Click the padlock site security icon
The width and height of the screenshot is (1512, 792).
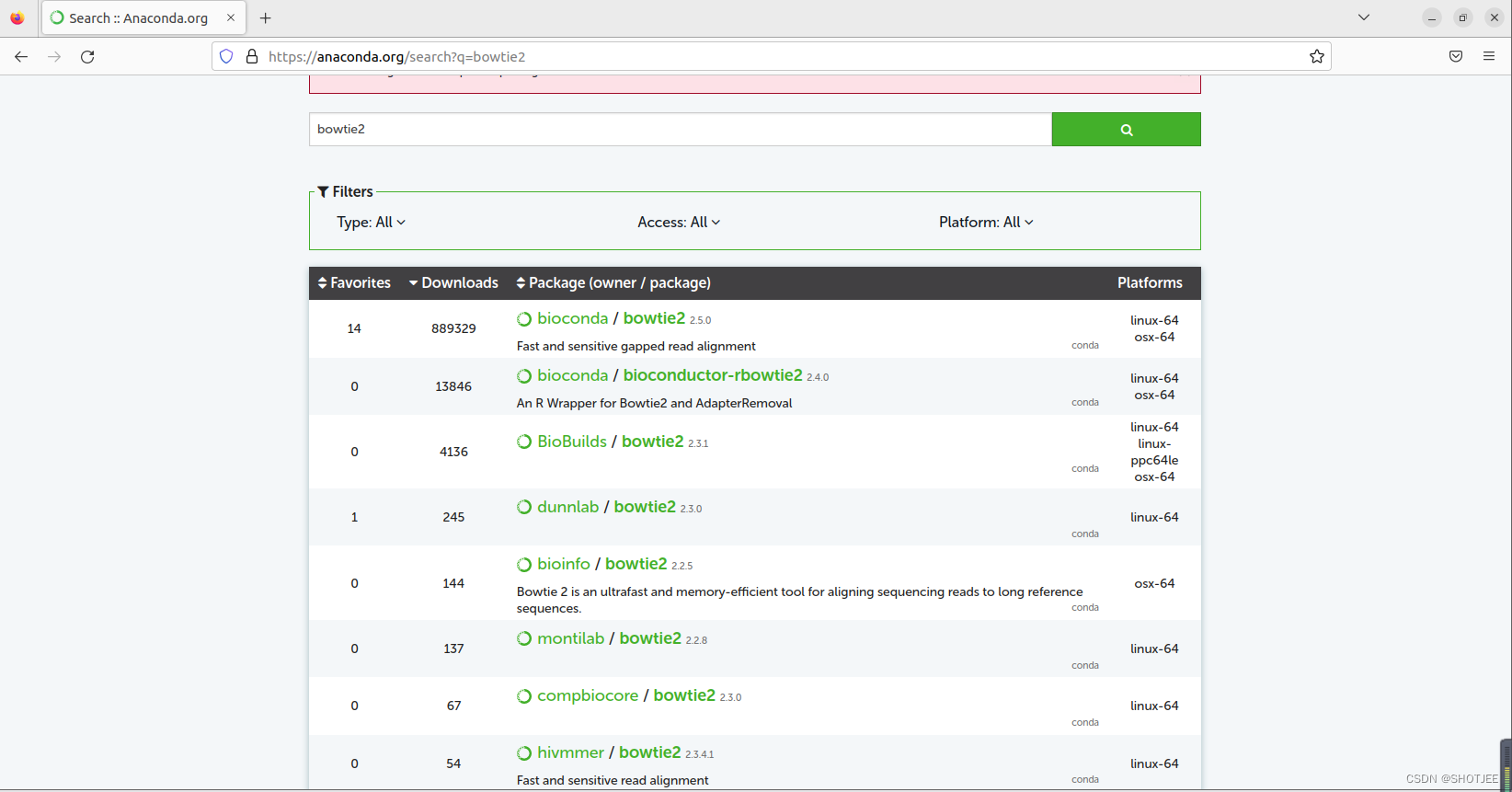[x=252, y=57]
